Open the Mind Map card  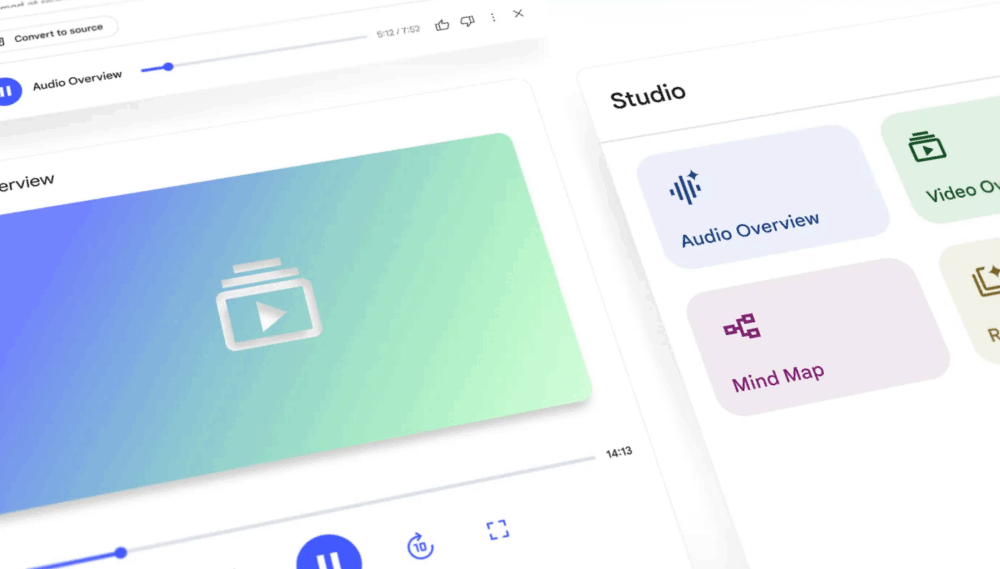(x=818, y=337)
